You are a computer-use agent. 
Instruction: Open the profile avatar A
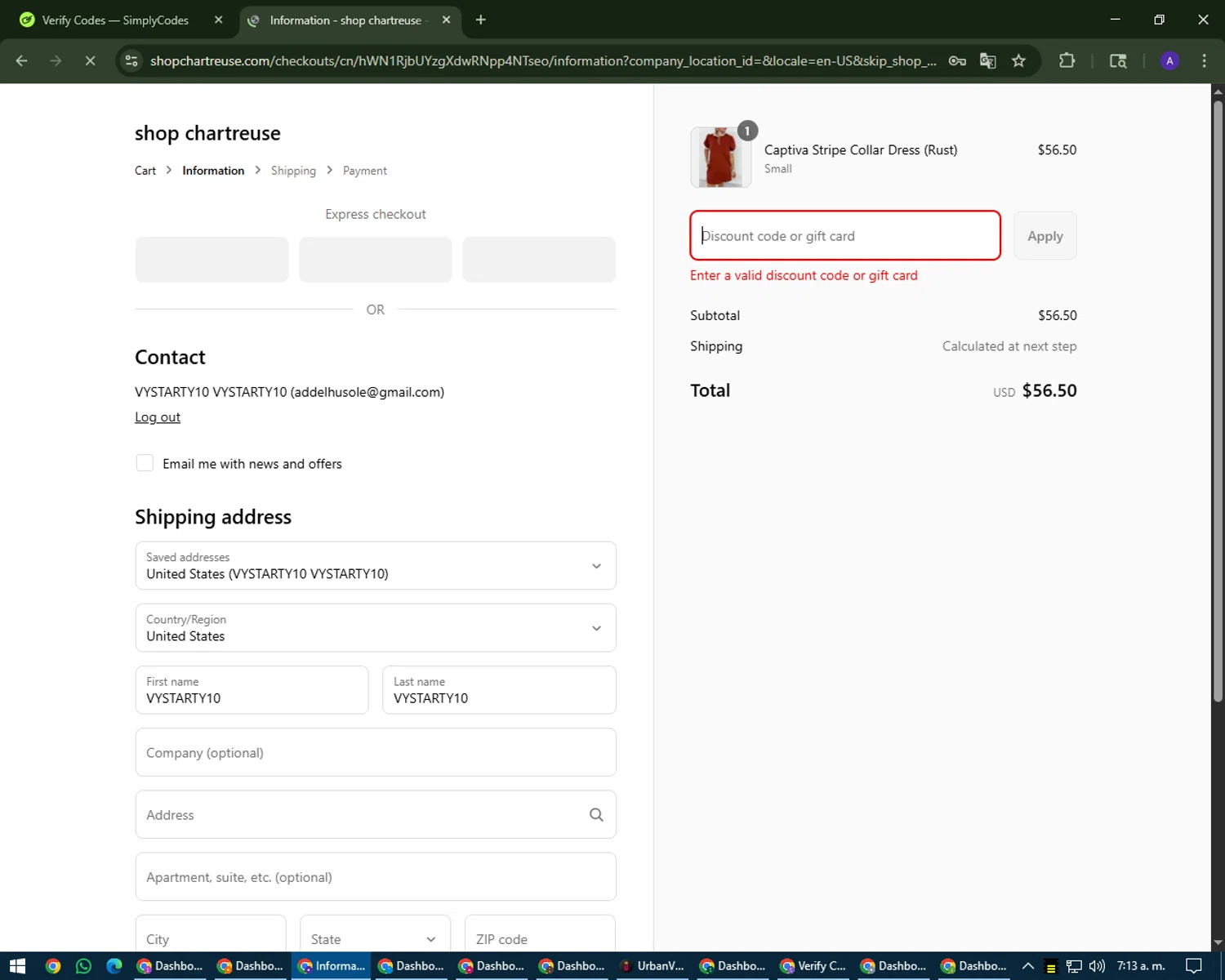pyautogui.click(x=1169, y=60)
